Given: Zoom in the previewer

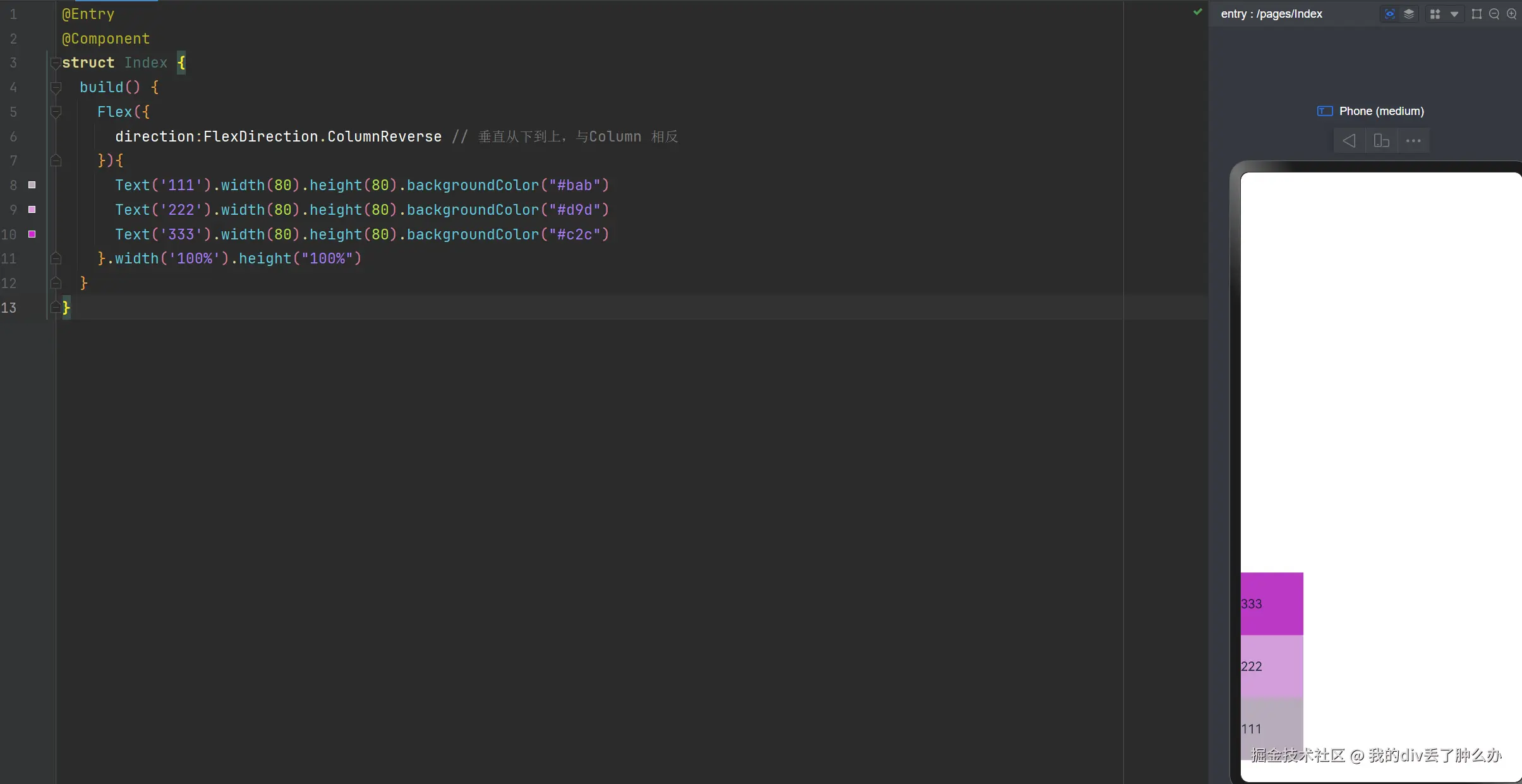Looking at the screenshot, I should click(x=1512, y=14).
